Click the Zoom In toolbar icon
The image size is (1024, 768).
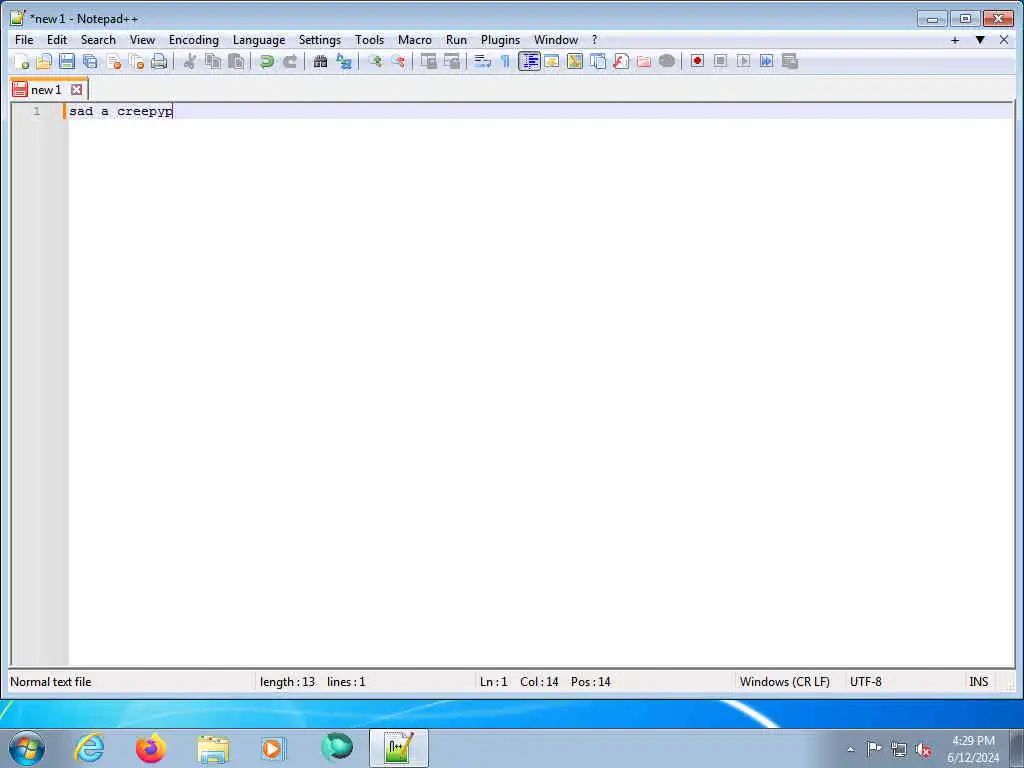coord(374,61)
